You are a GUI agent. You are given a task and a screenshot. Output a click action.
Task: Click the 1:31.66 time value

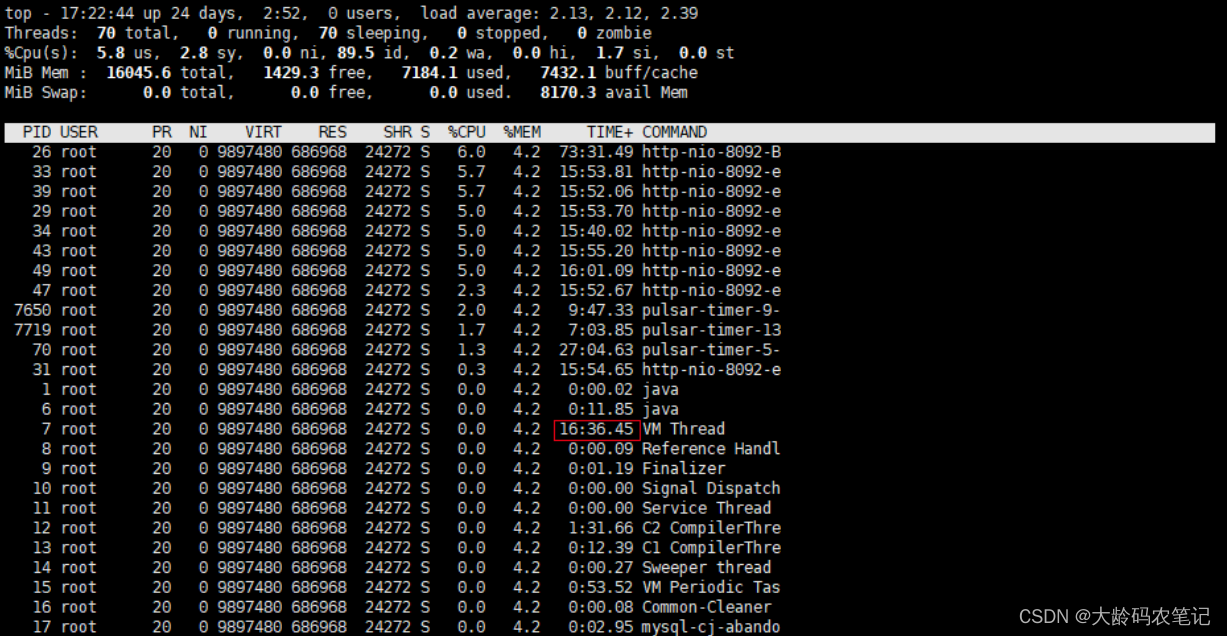(x=601, y=528)
